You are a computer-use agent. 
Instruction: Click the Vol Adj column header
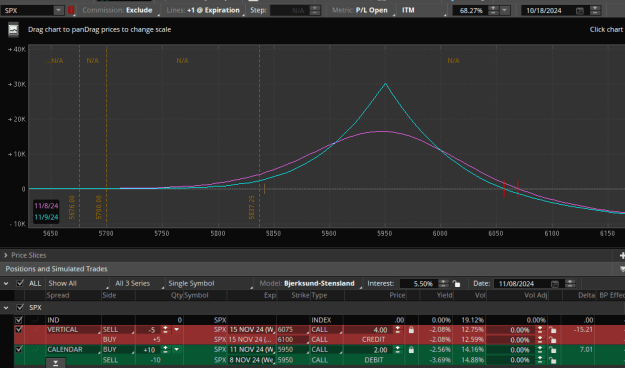point(535,295)
